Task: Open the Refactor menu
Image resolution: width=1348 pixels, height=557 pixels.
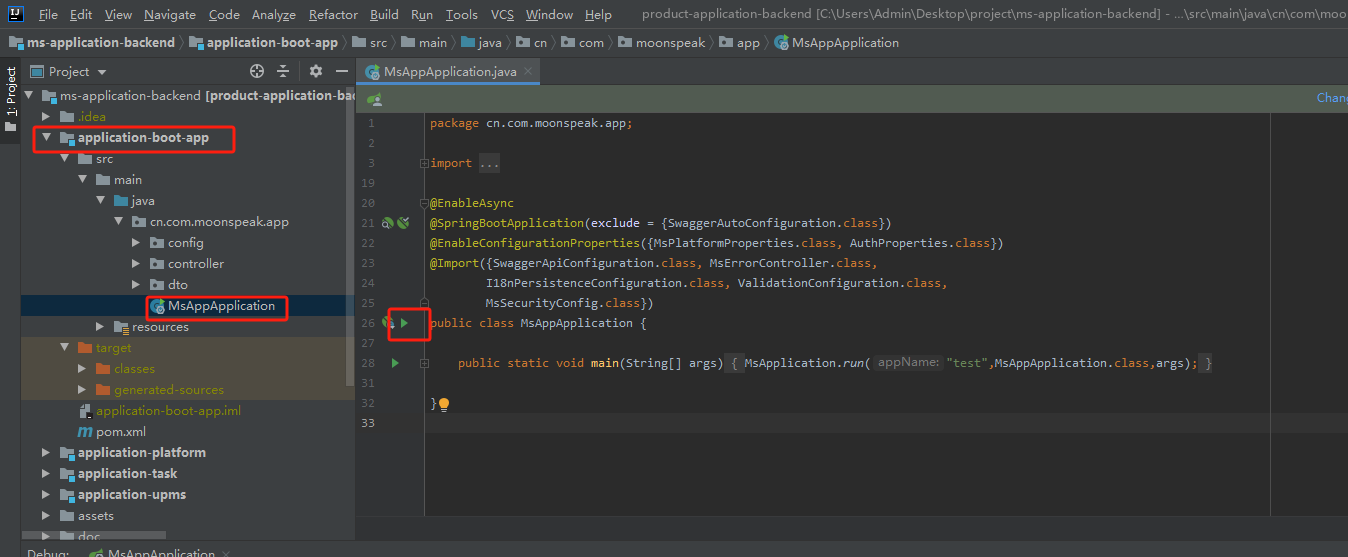Action: click(333, 15)
